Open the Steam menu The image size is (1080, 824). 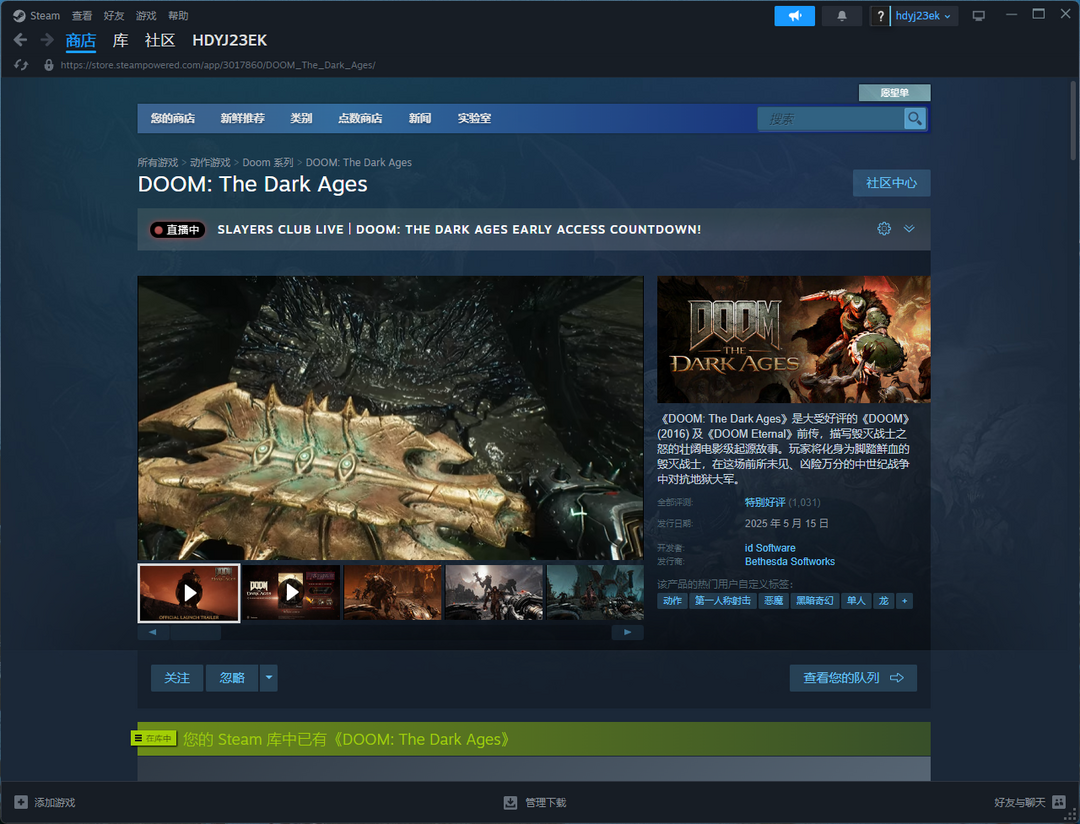(45, 16)
